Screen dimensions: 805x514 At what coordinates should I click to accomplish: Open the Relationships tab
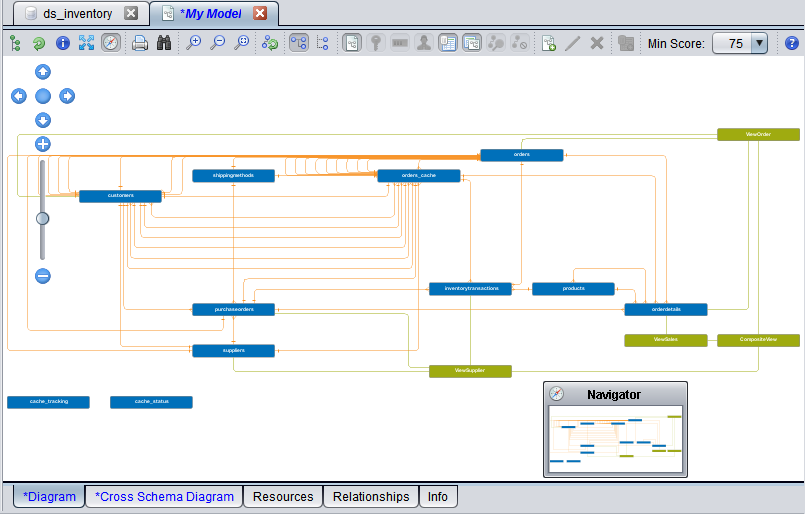[371, 496]
